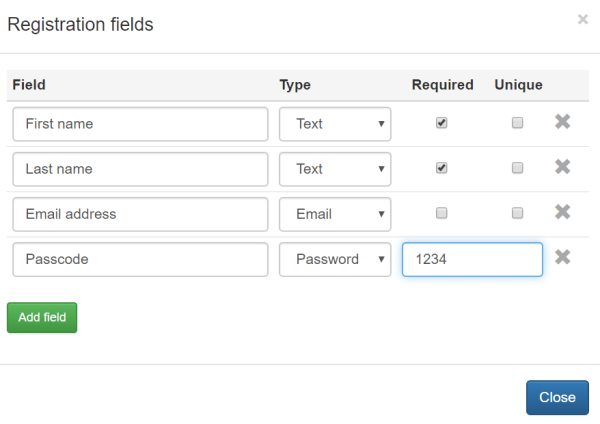Enable Required for Email address
This screenshot has height=424, width=600.
tap(442, 213)
